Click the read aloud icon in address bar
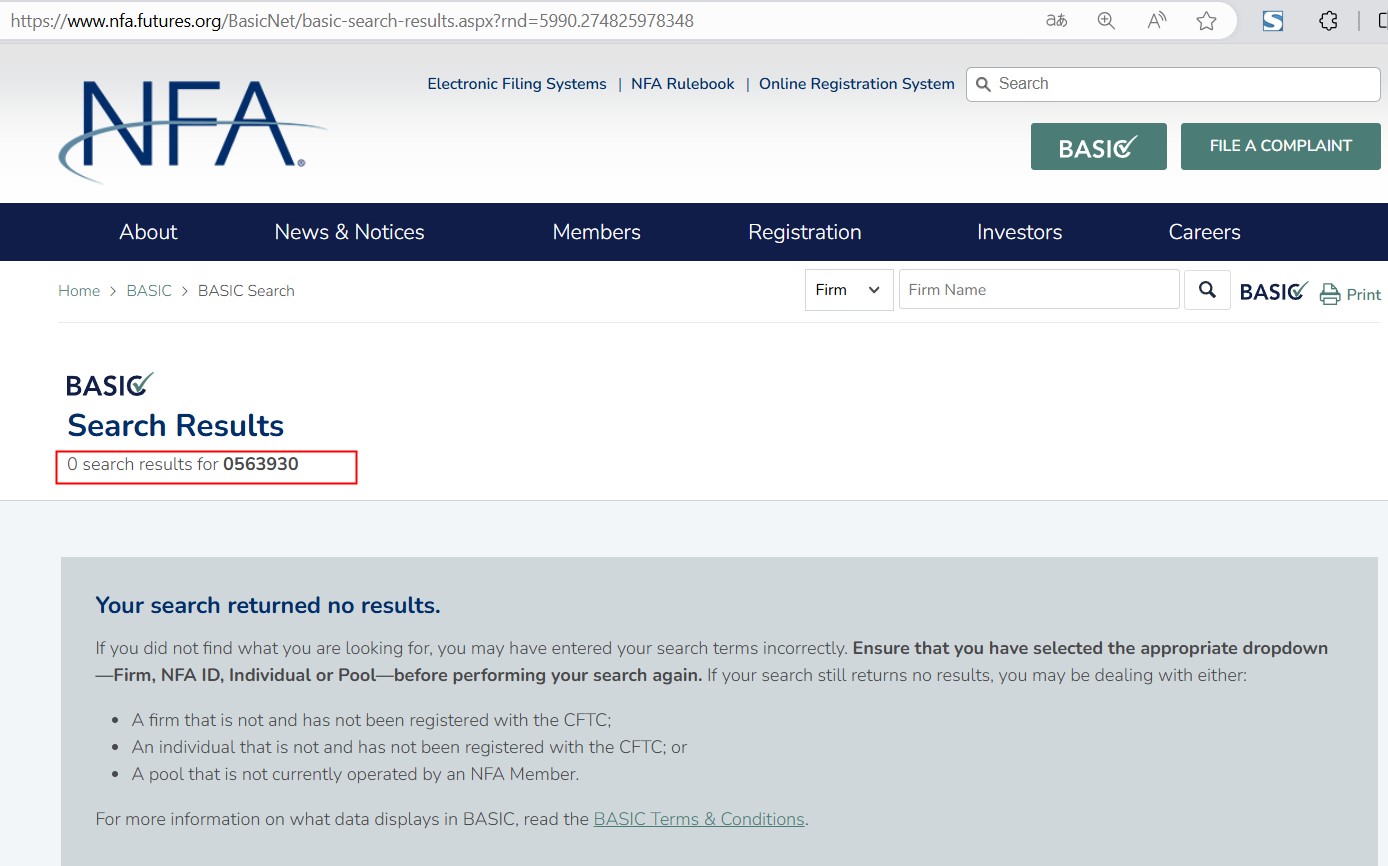The height and width of the screenshot is (866, 1388). (x=1157, y=21)
